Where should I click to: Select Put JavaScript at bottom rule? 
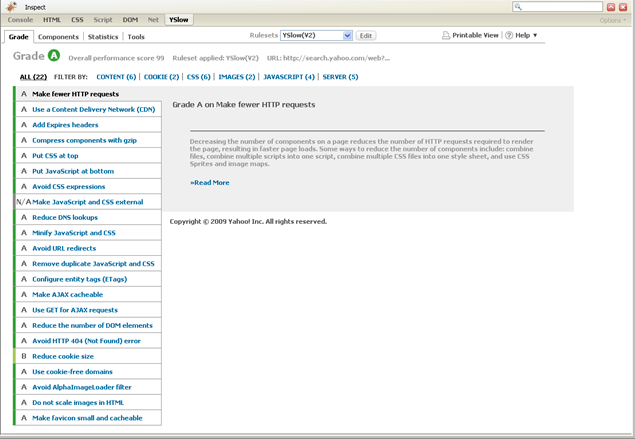(88, 171)
